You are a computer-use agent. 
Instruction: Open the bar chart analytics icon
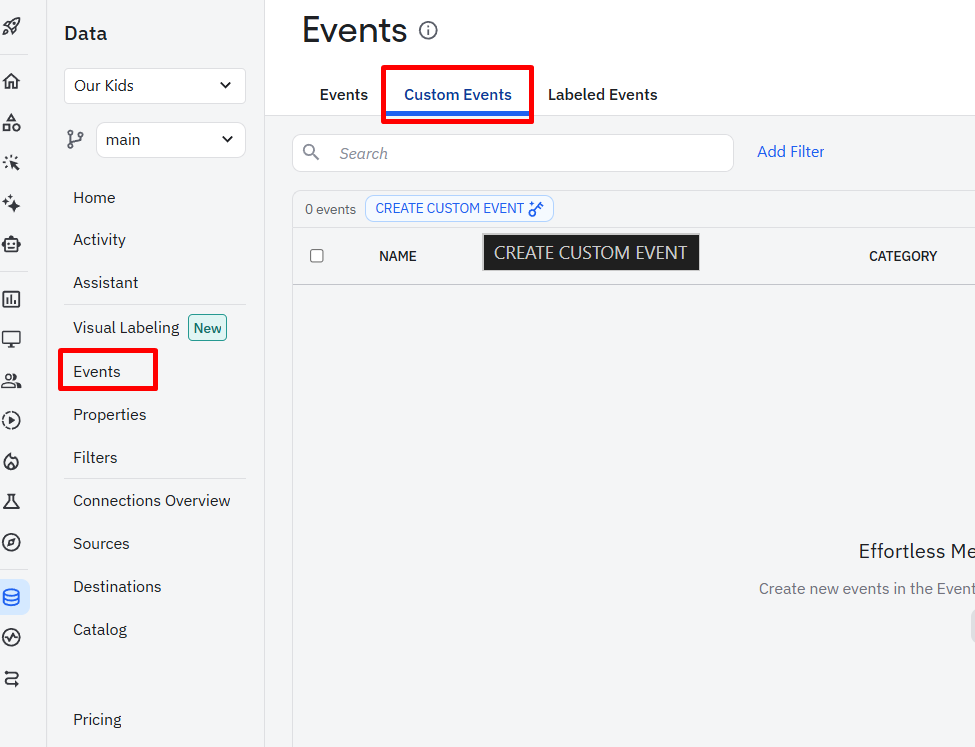(12, 299)
